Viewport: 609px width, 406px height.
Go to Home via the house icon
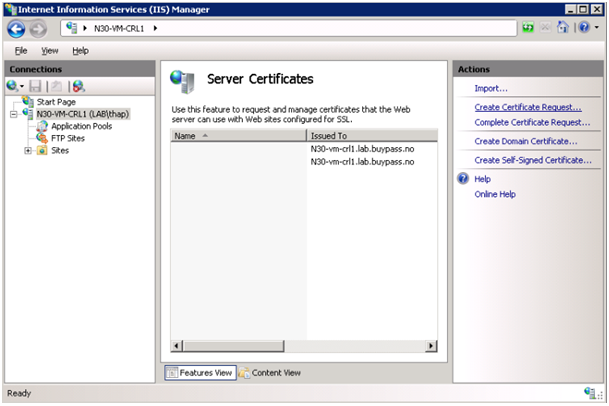(563, 27)
